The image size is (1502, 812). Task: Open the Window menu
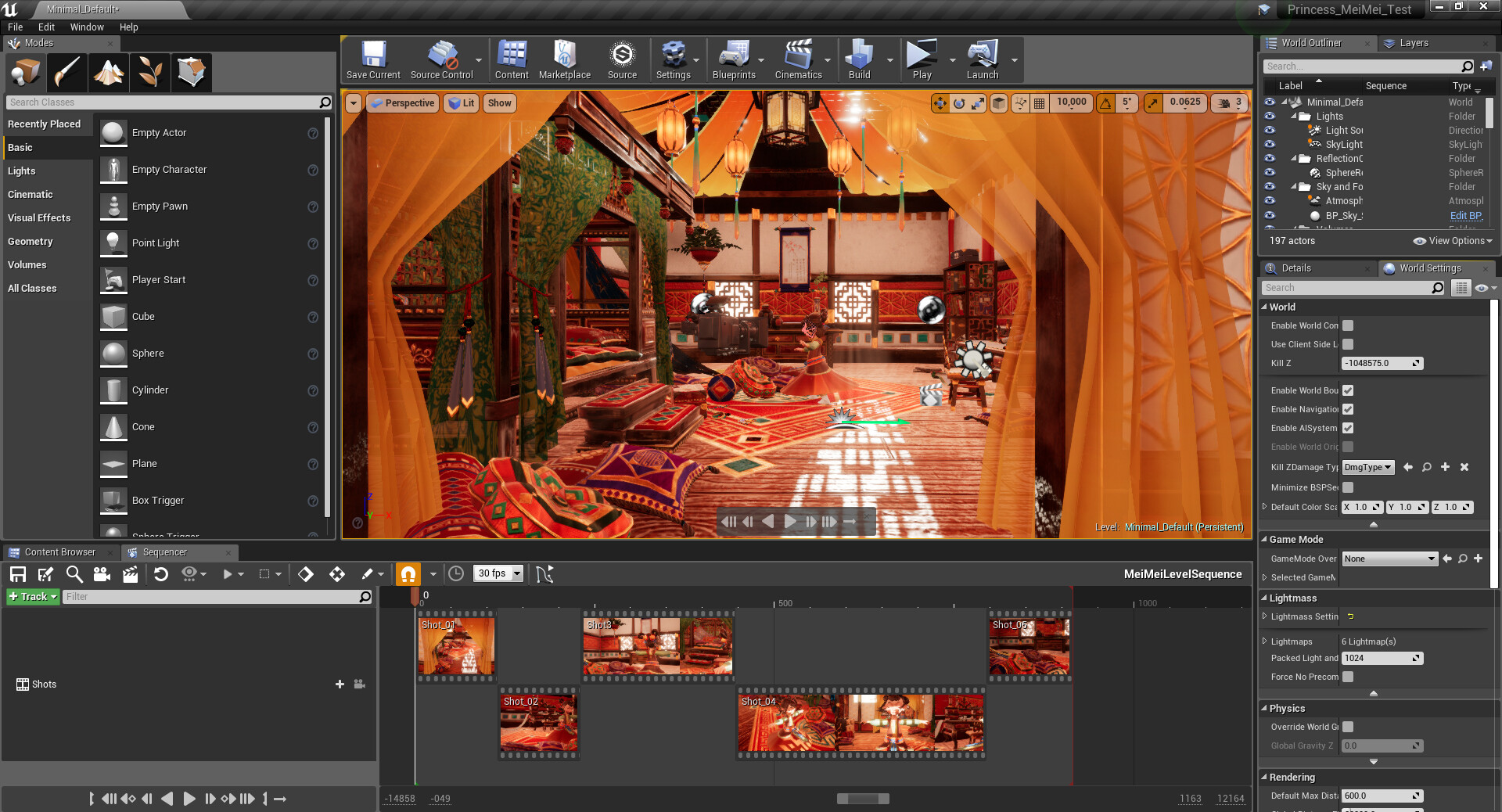point(87,27)
